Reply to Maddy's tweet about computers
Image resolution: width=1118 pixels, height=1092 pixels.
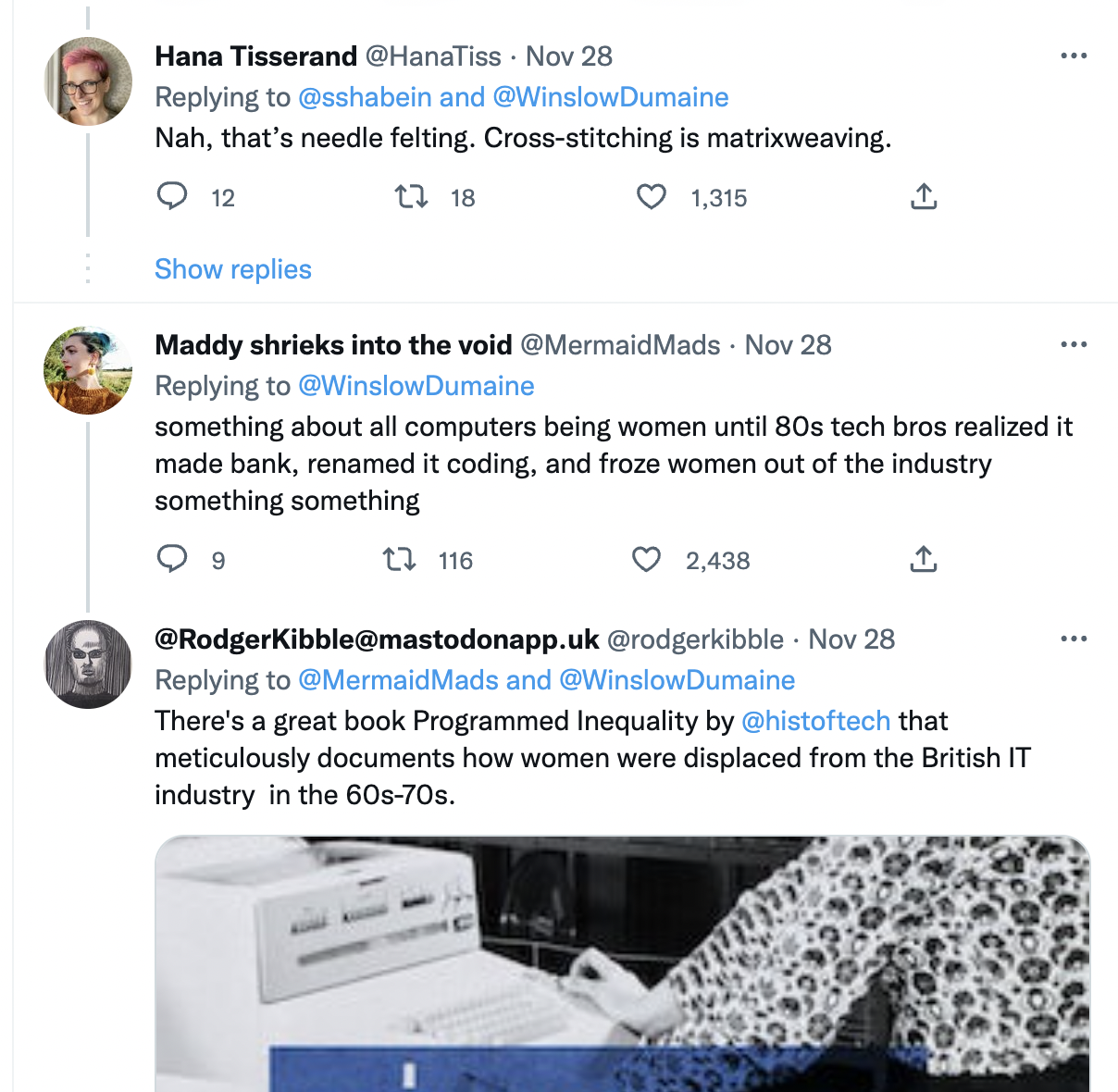pyautogui.click(x=172, y=559)
